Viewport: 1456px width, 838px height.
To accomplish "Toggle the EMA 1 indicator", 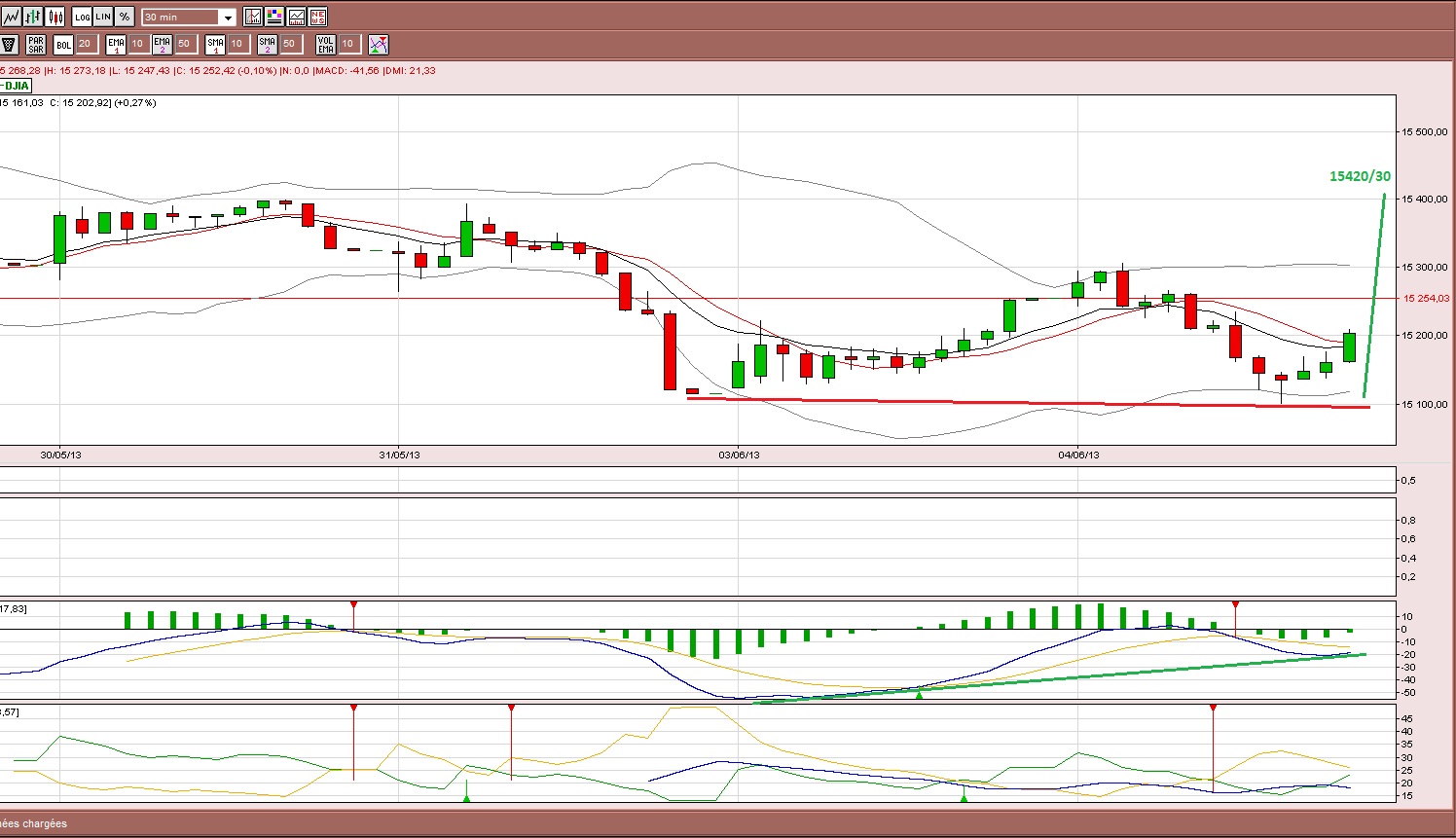I will [x=117, y=44].
